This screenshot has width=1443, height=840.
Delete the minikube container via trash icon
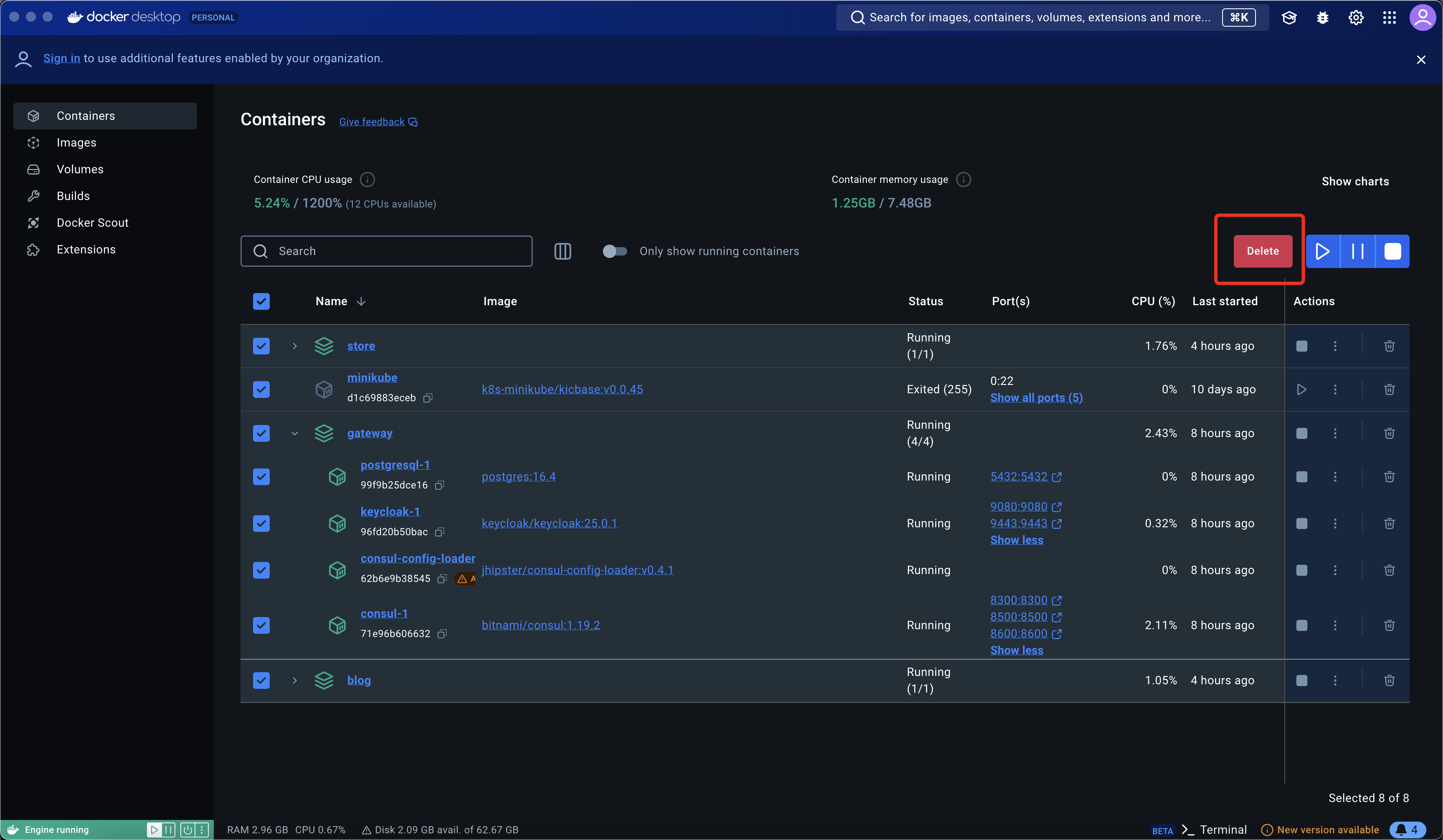click(1389, 390)
